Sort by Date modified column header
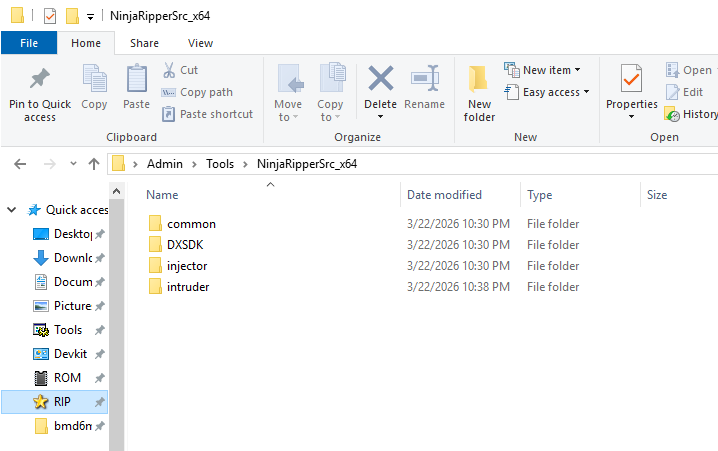Image resolution: width=718 pixels, height=451 pixels. pyautogui.click(x=444, y=195)
